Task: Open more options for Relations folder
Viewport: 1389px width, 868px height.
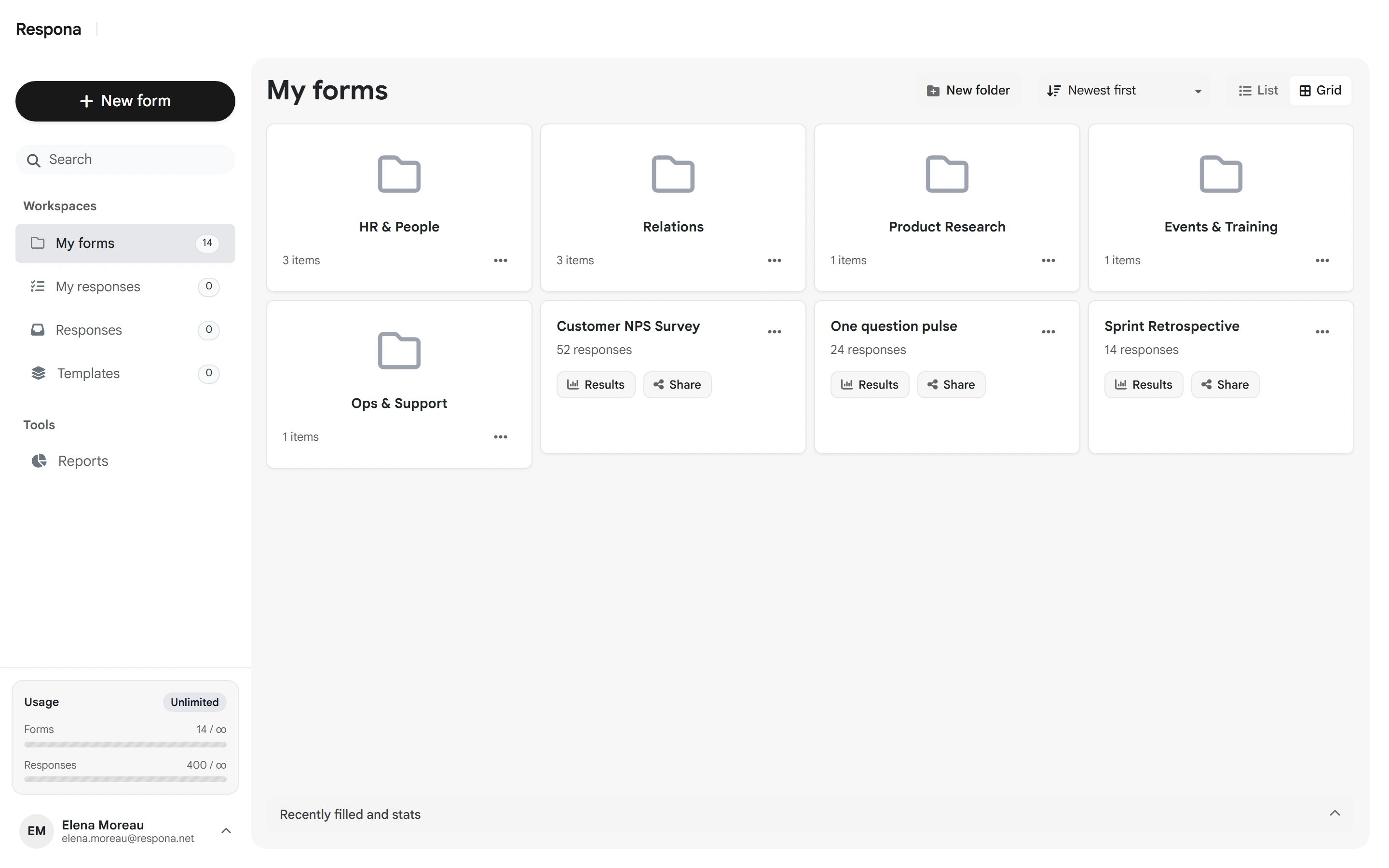Action: coord(774,260)
